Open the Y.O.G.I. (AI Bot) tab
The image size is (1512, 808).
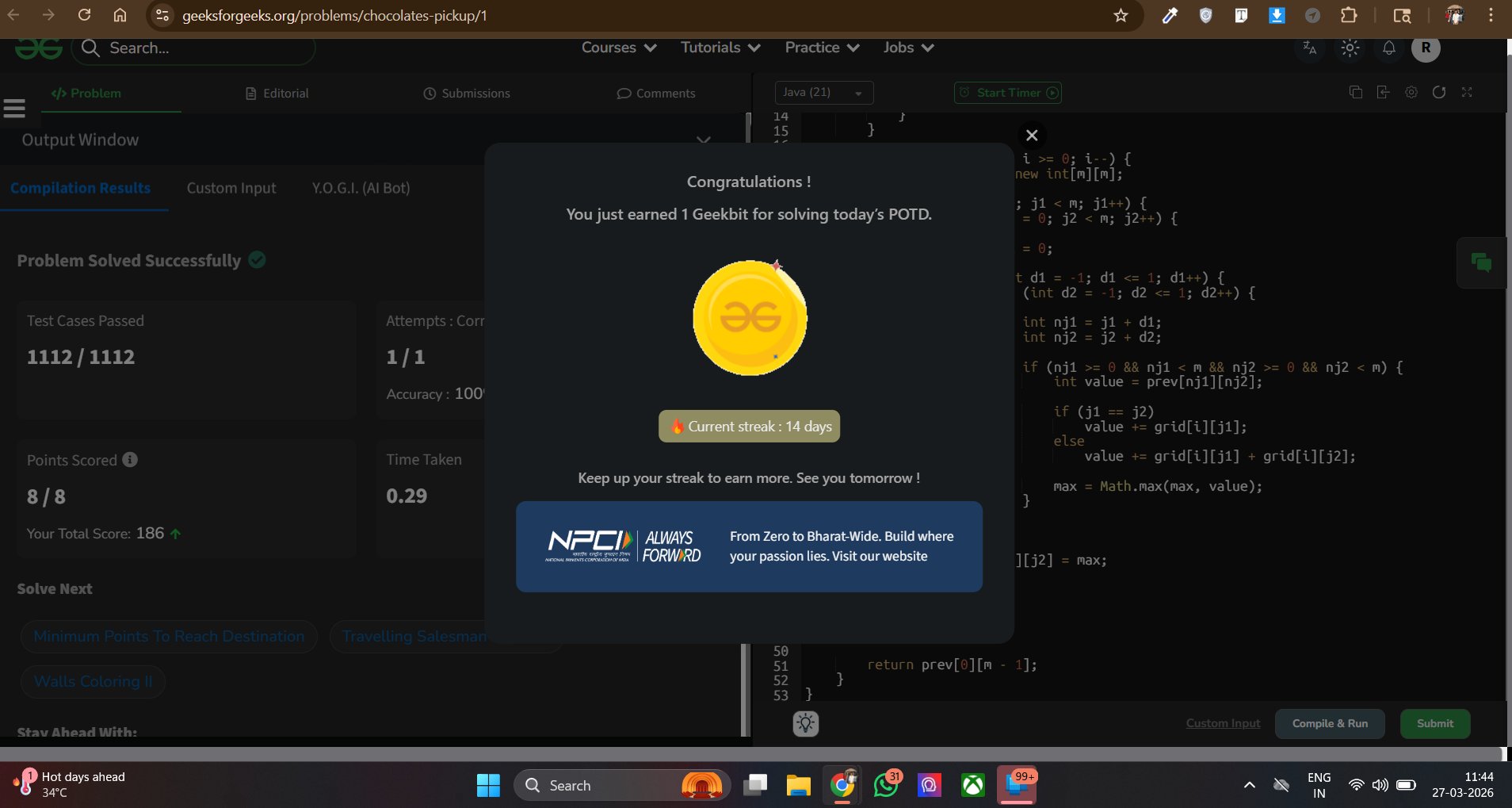(361, 188)
